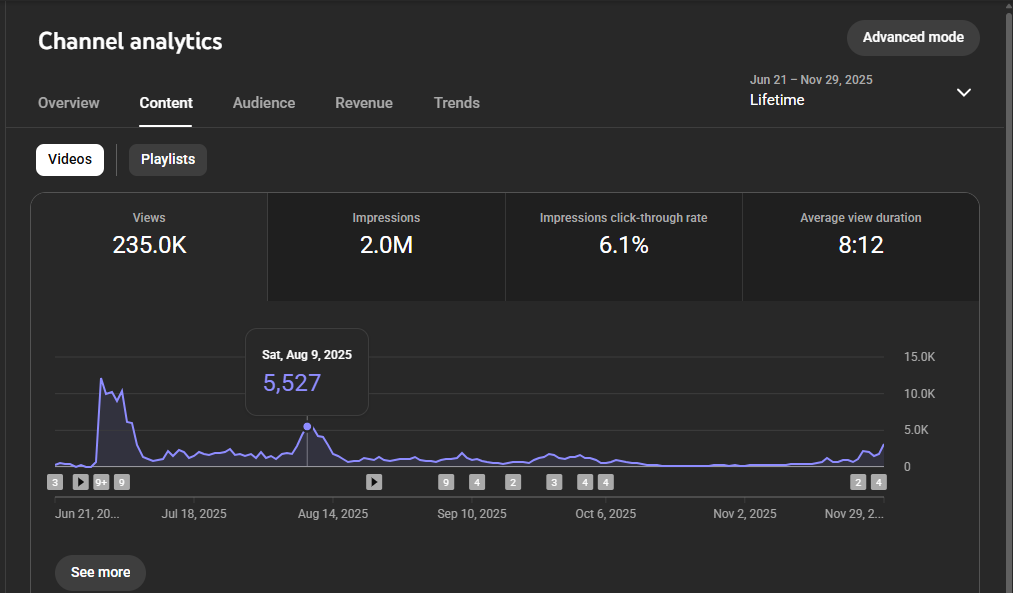Click the '3' marker at the Jun 21 start

(x=55, y=482)
